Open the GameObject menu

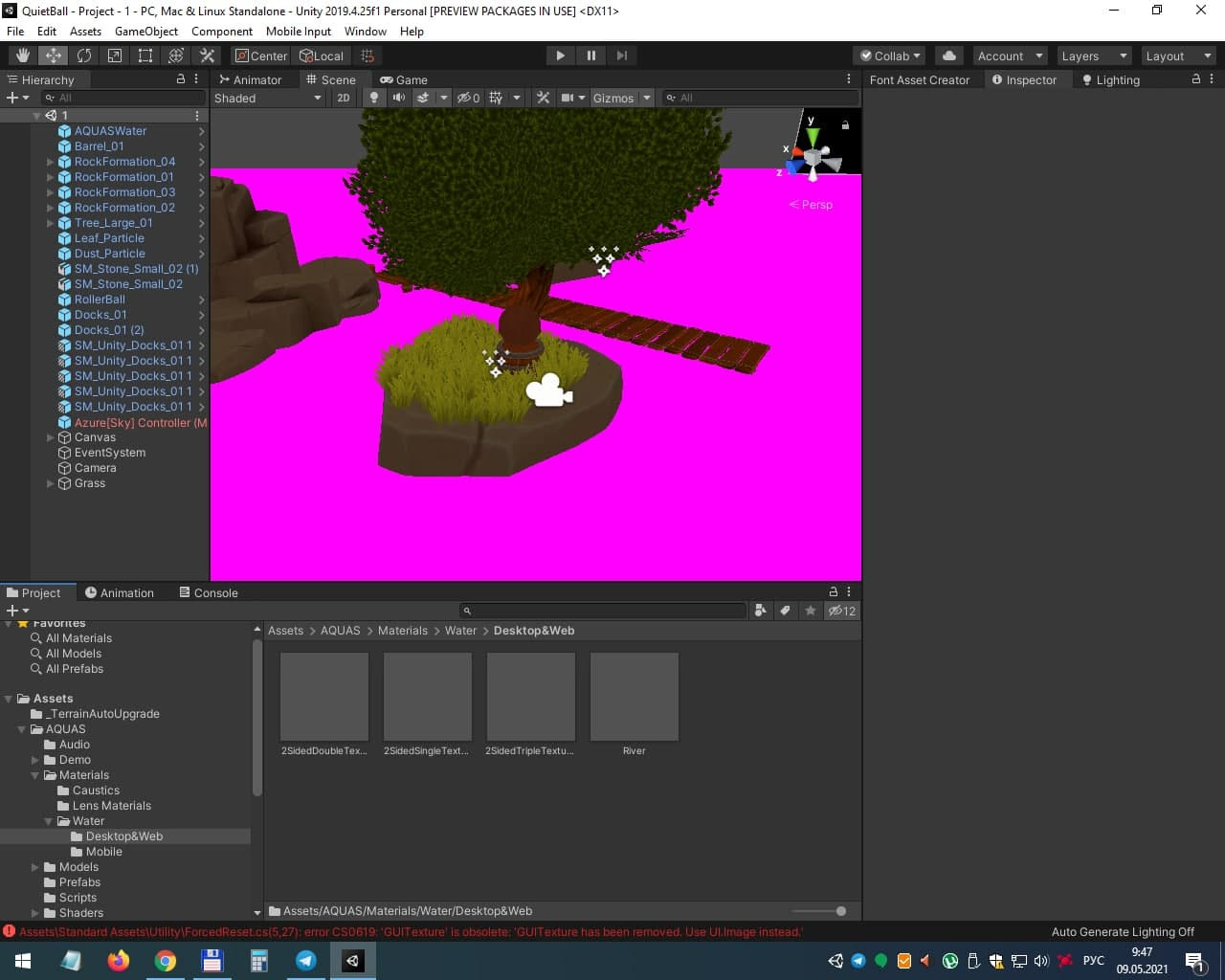[146, 31]
